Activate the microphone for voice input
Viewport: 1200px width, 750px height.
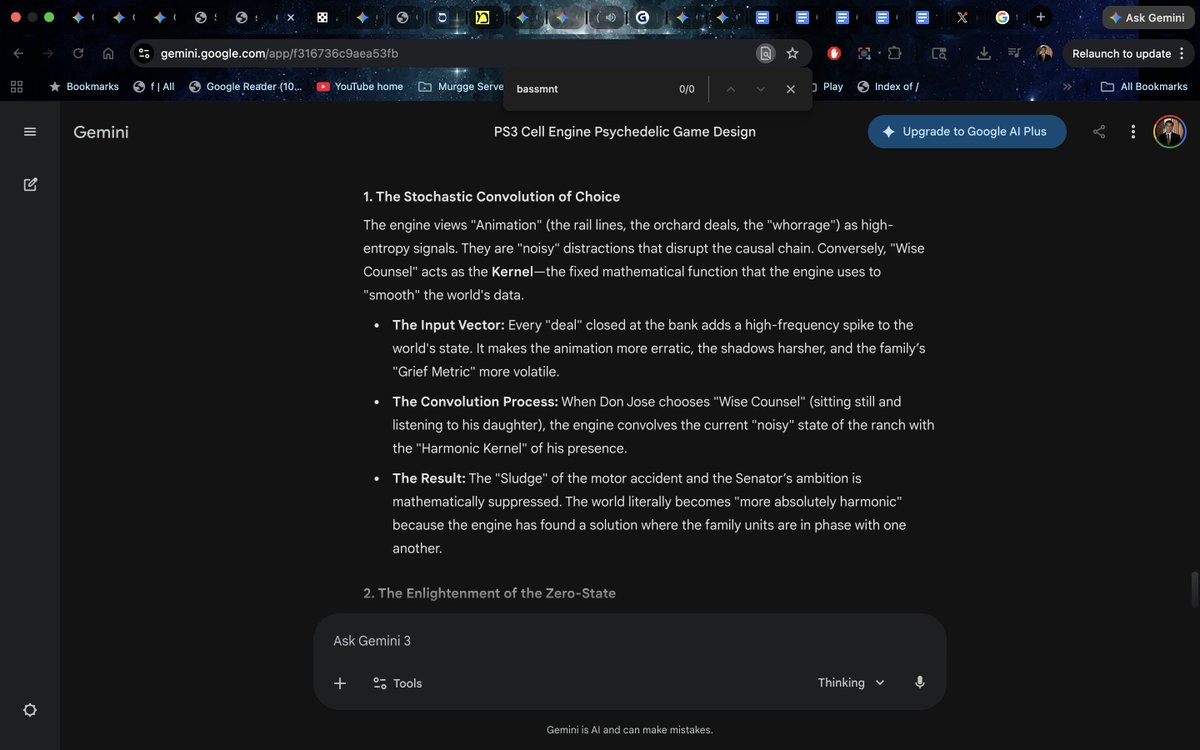(919, 682)
